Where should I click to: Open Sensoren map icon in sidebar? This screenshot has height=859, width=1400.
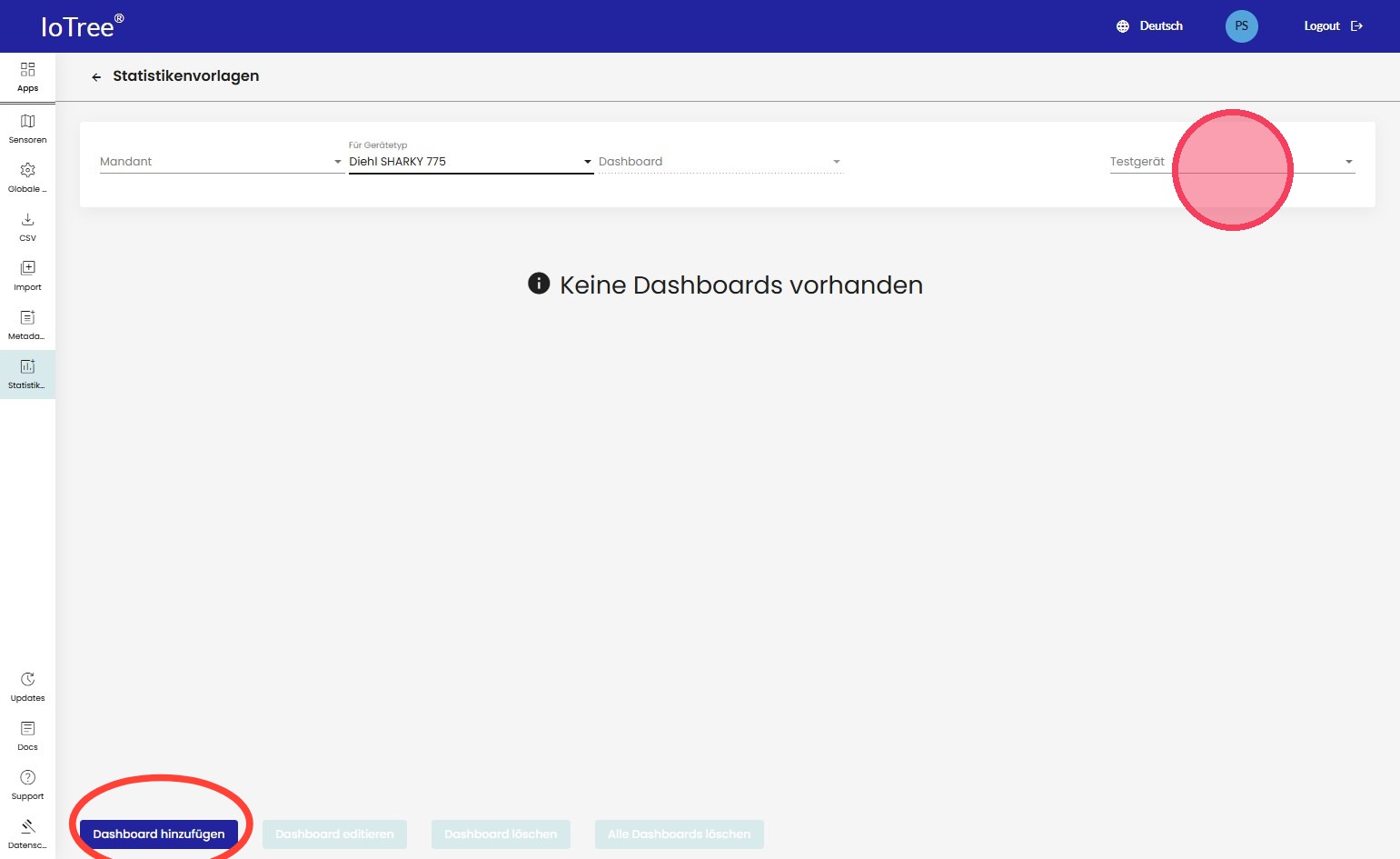27,122
